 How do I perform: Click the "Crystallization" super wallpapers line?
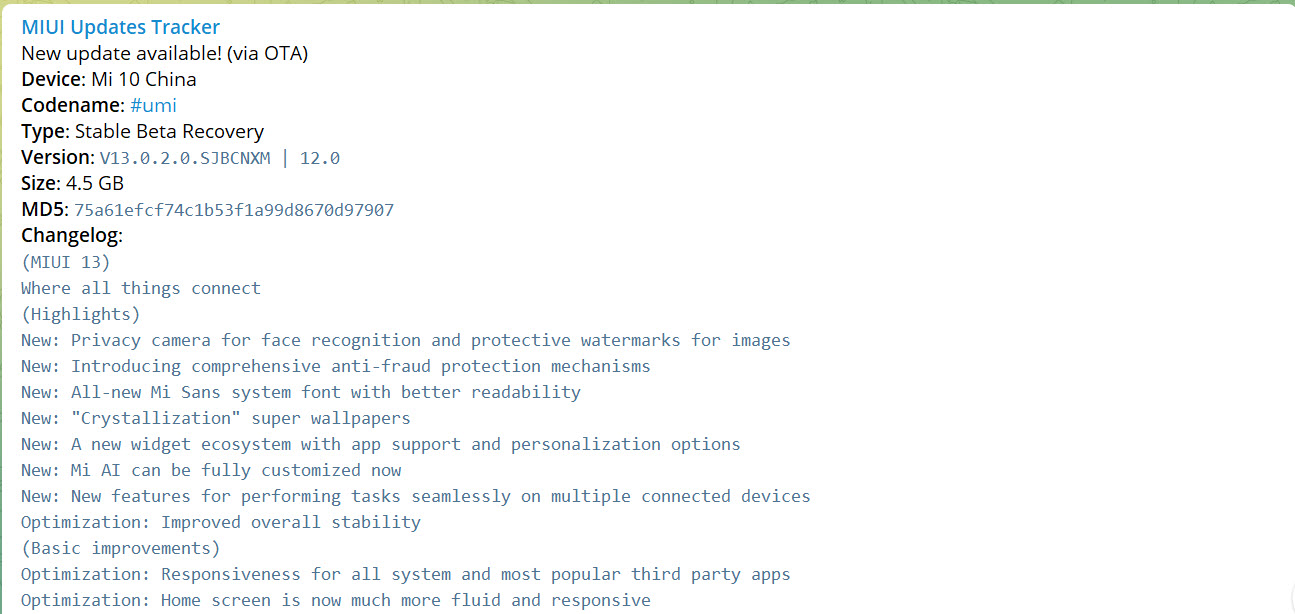[x=216, y=418]
